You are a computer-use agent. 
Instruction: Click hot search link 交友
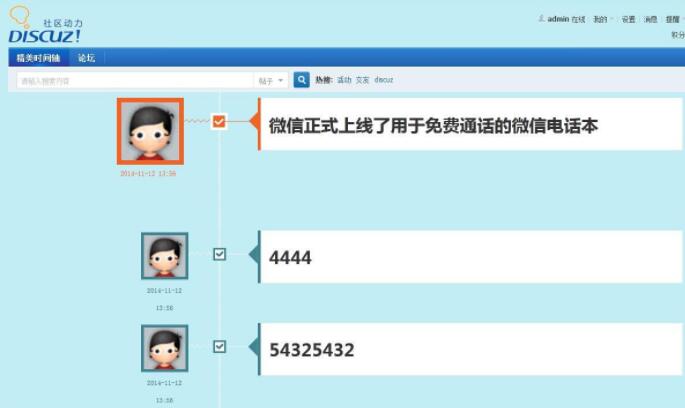pos(362,80)
